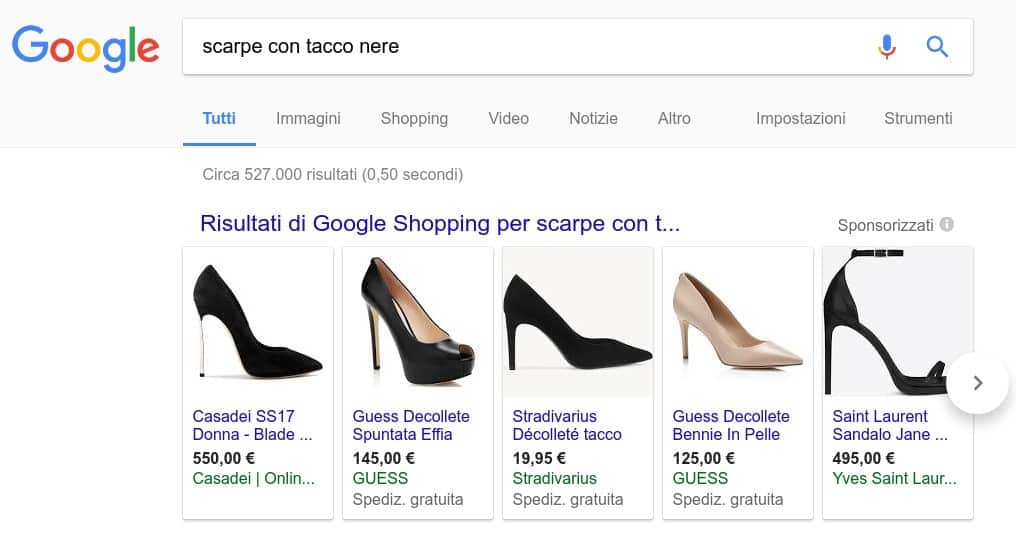Open Casadei SS17 Donna - Blade link
The height and width of the screenshot is (542, 1016).
[252, 425]
